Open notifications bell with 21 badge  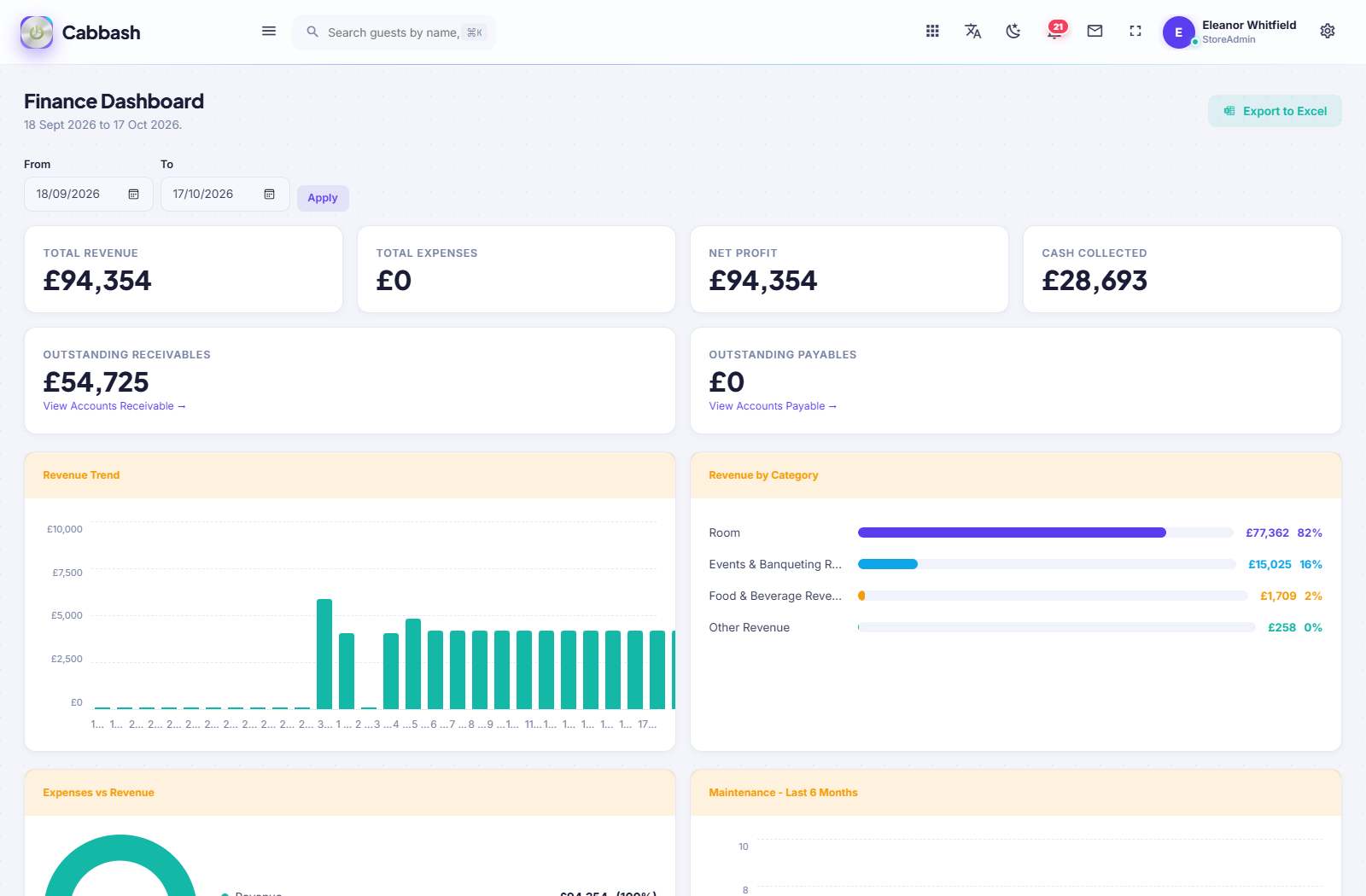[x=1056, y=31]
